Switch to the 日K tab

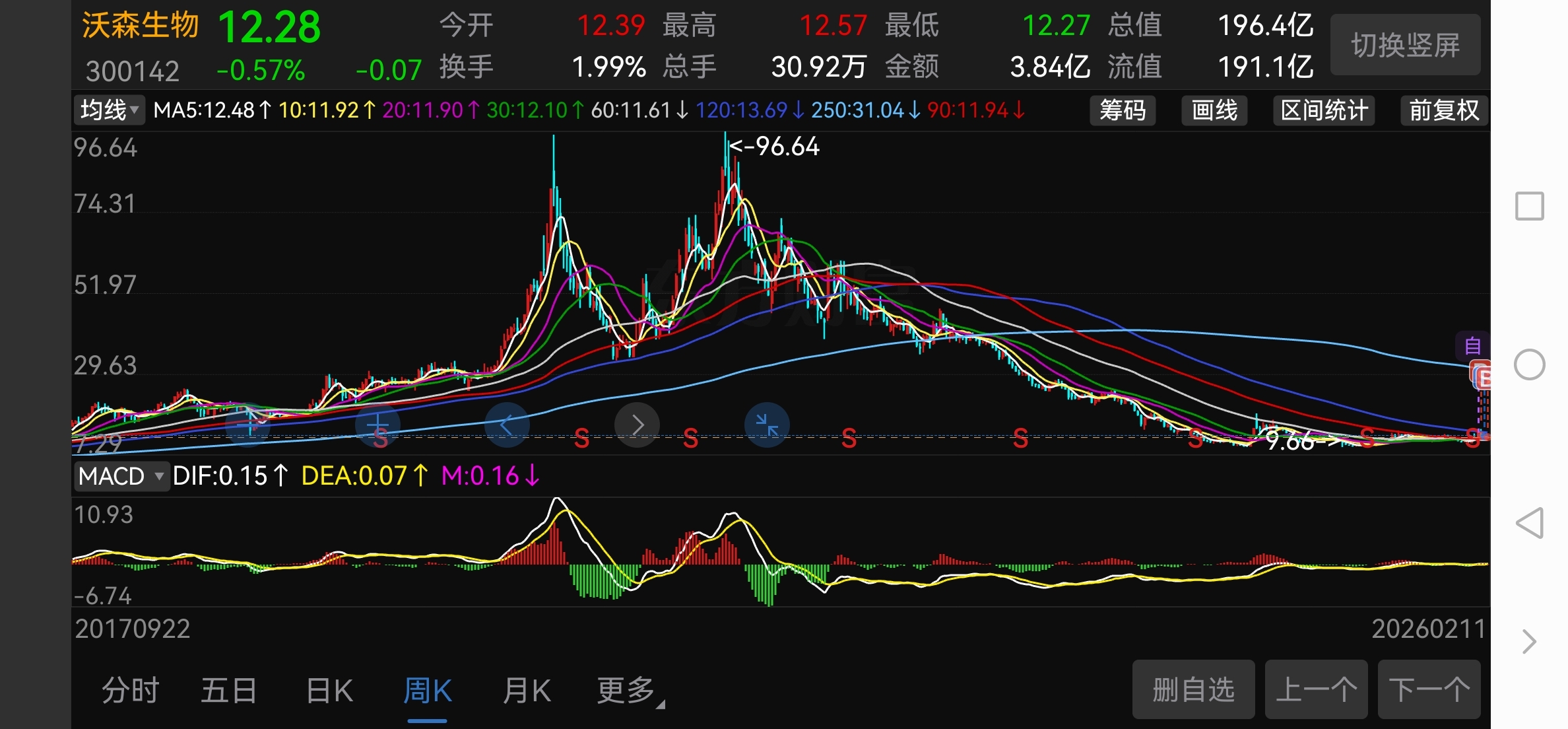(329, 691)
